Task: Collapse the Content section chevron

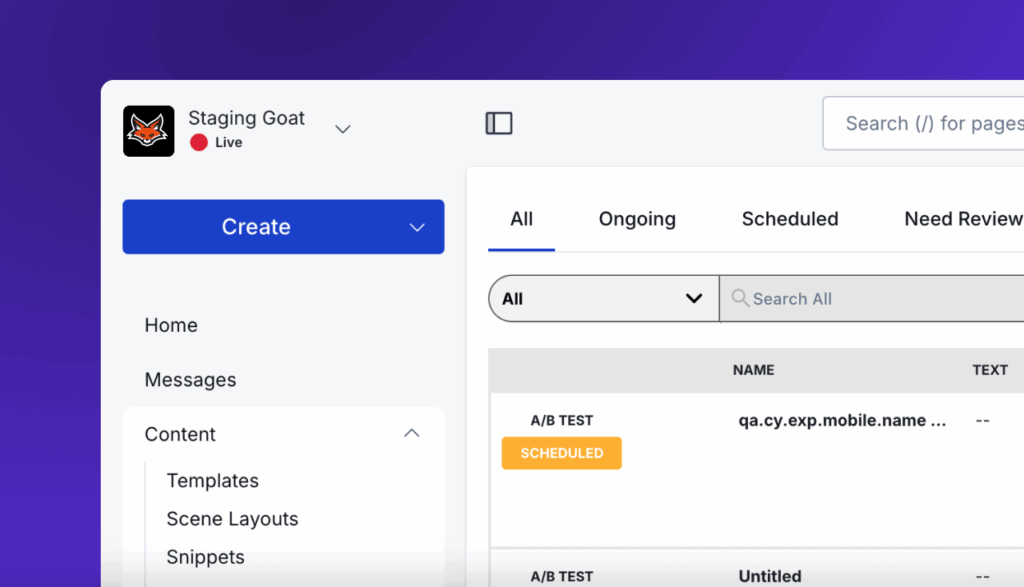Action: point(411,433)
